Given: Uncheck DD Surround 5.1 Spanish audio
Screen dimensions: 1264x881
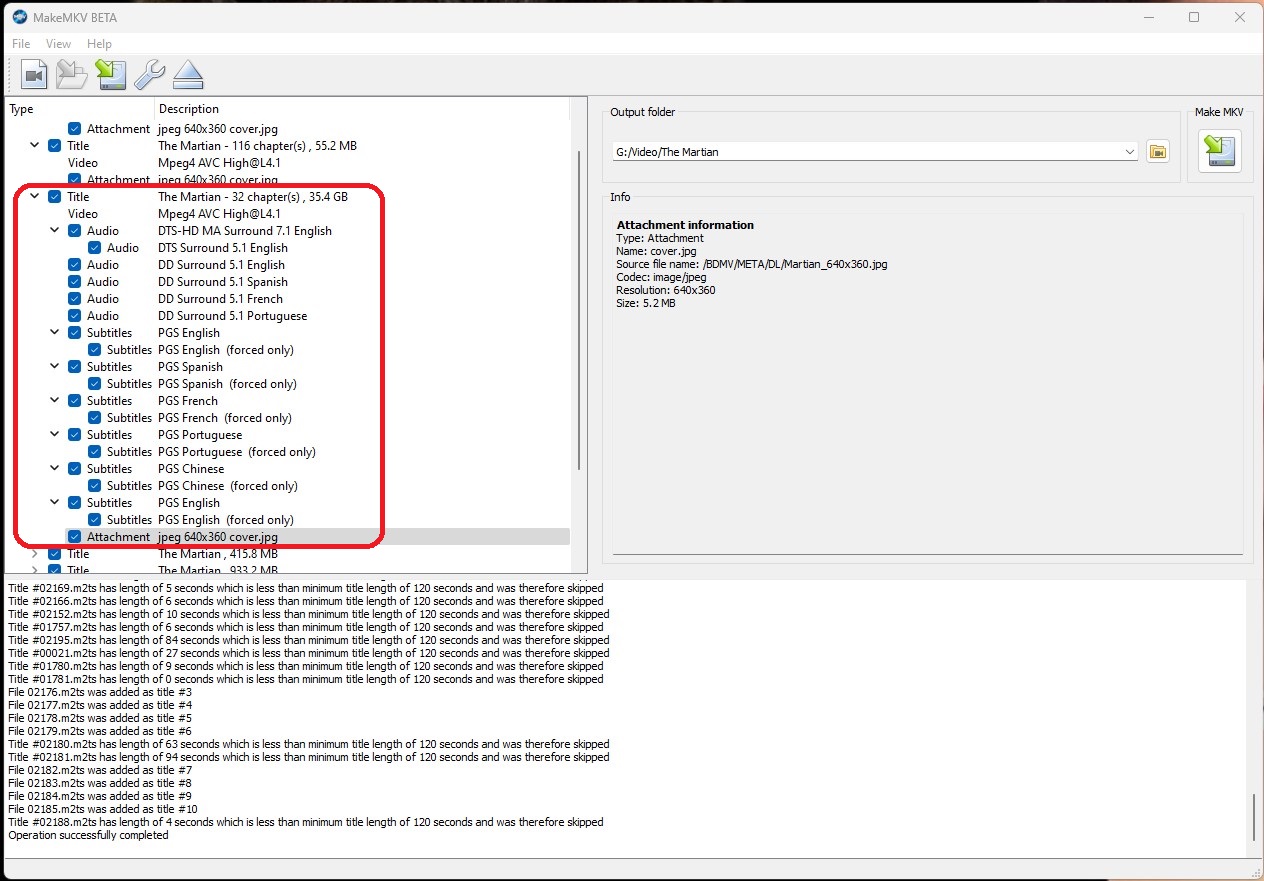Looking at the screenshot, I should [75, 282].
